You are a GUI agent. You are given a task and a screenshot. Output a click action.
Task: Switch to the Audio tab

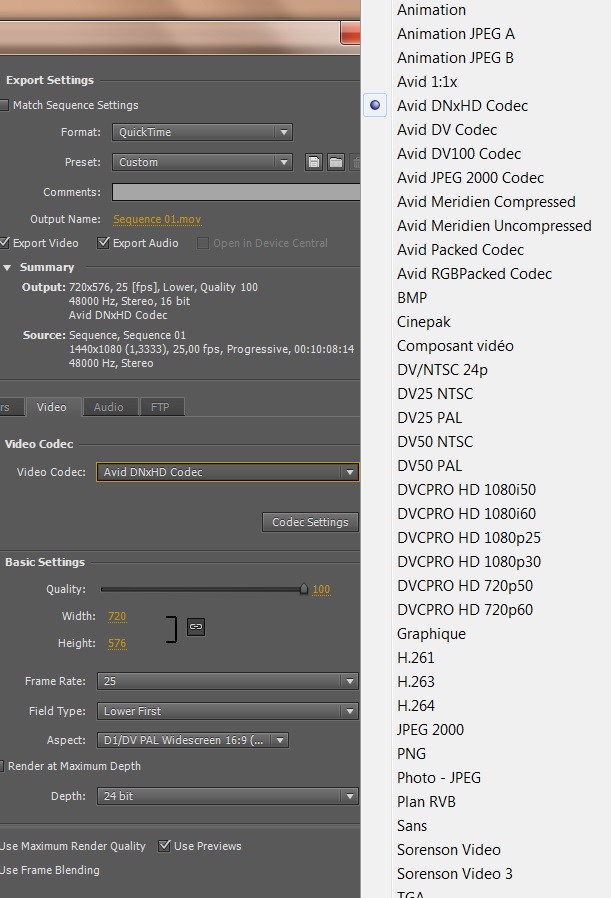point(109,407)
